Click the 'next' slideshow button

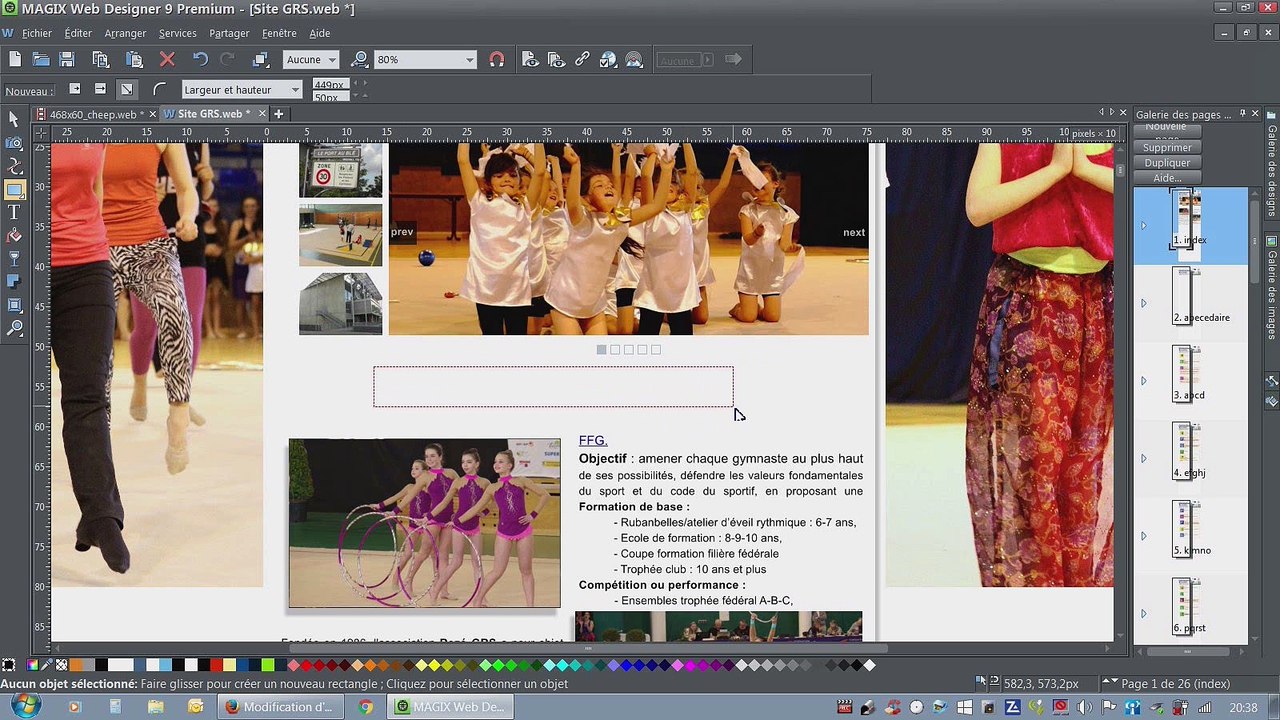pos(854,232)
